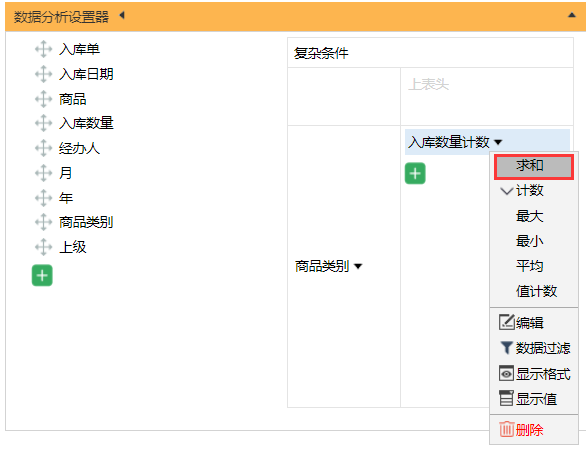Viewport: 587px width, 452px height.
Task: Click the move handle icon beside 入库日期
Action: (43, 74)
